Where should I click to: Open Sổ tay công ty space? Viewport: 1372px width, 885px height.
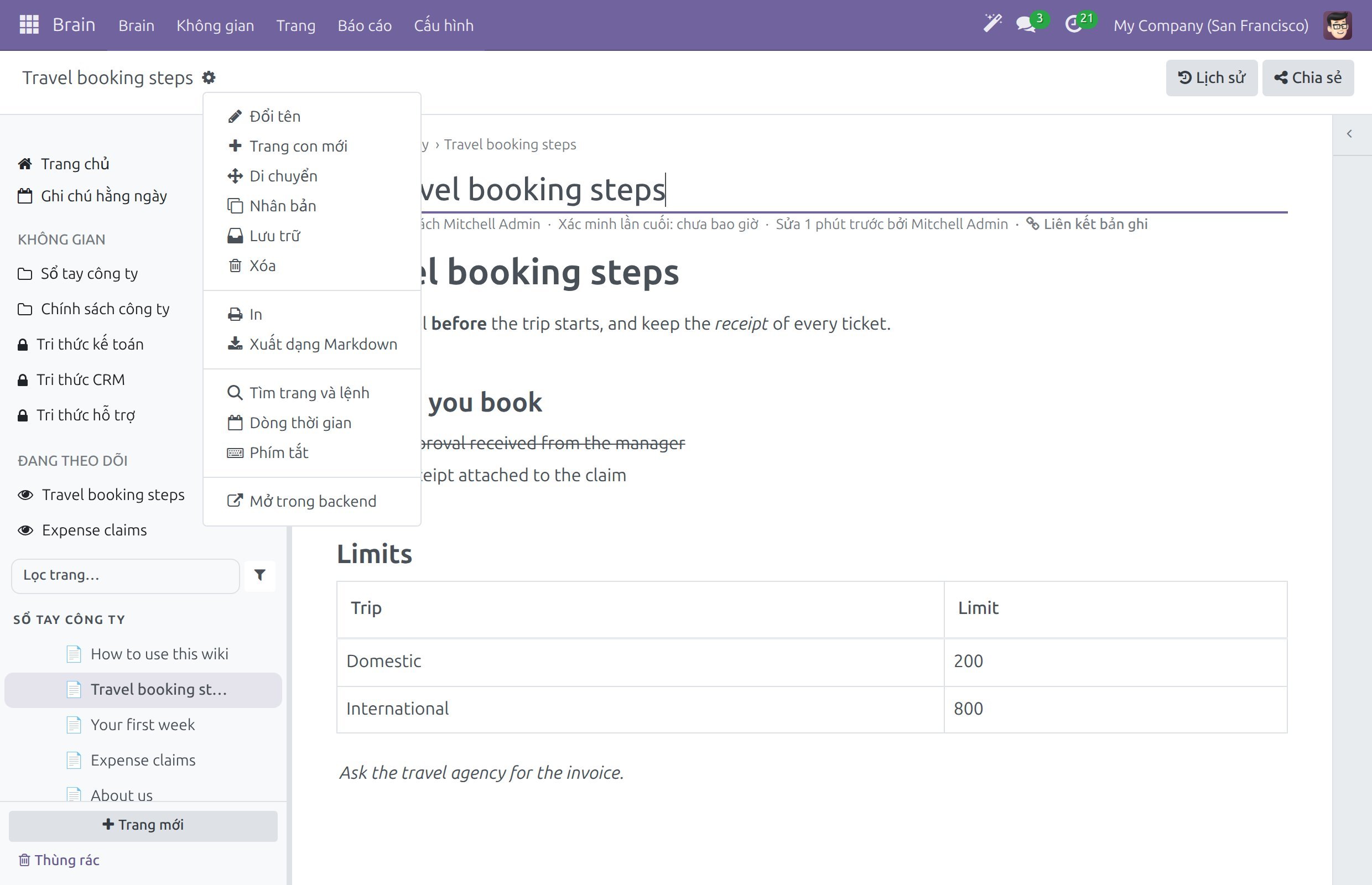pos(77,274)
